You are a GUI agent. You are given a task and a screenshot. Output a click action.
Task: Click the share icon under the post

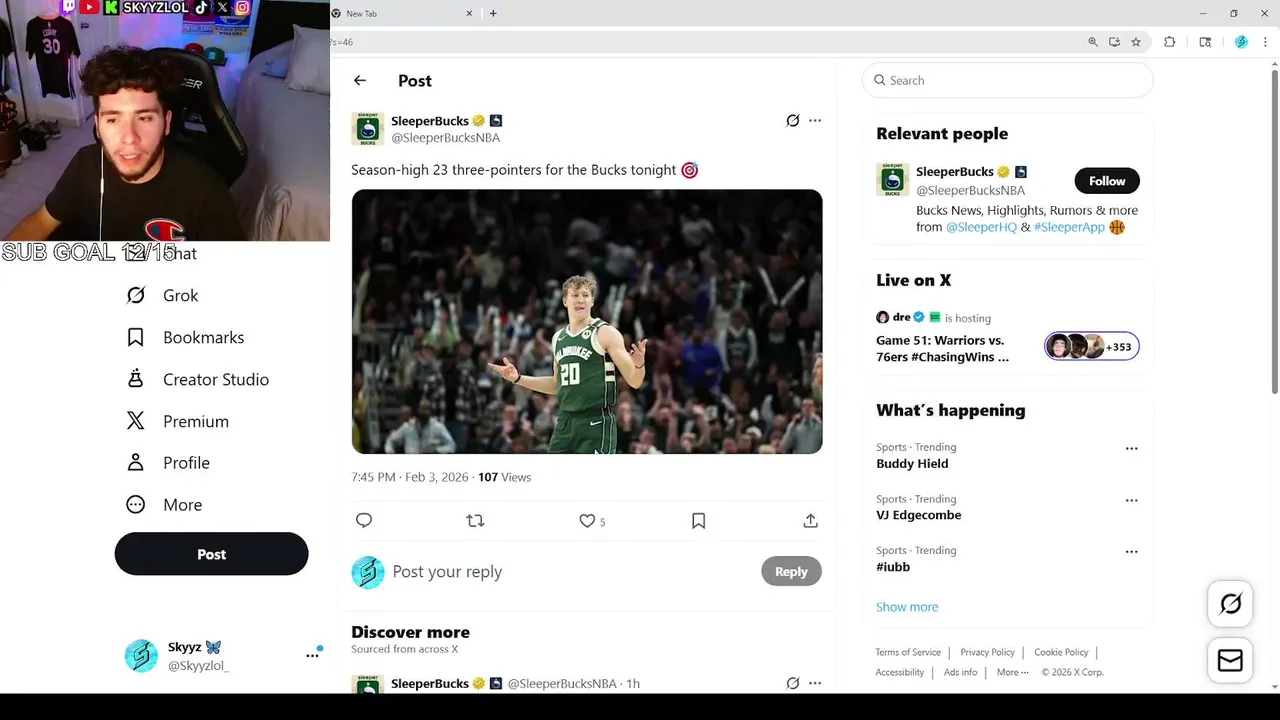[810, 520]
